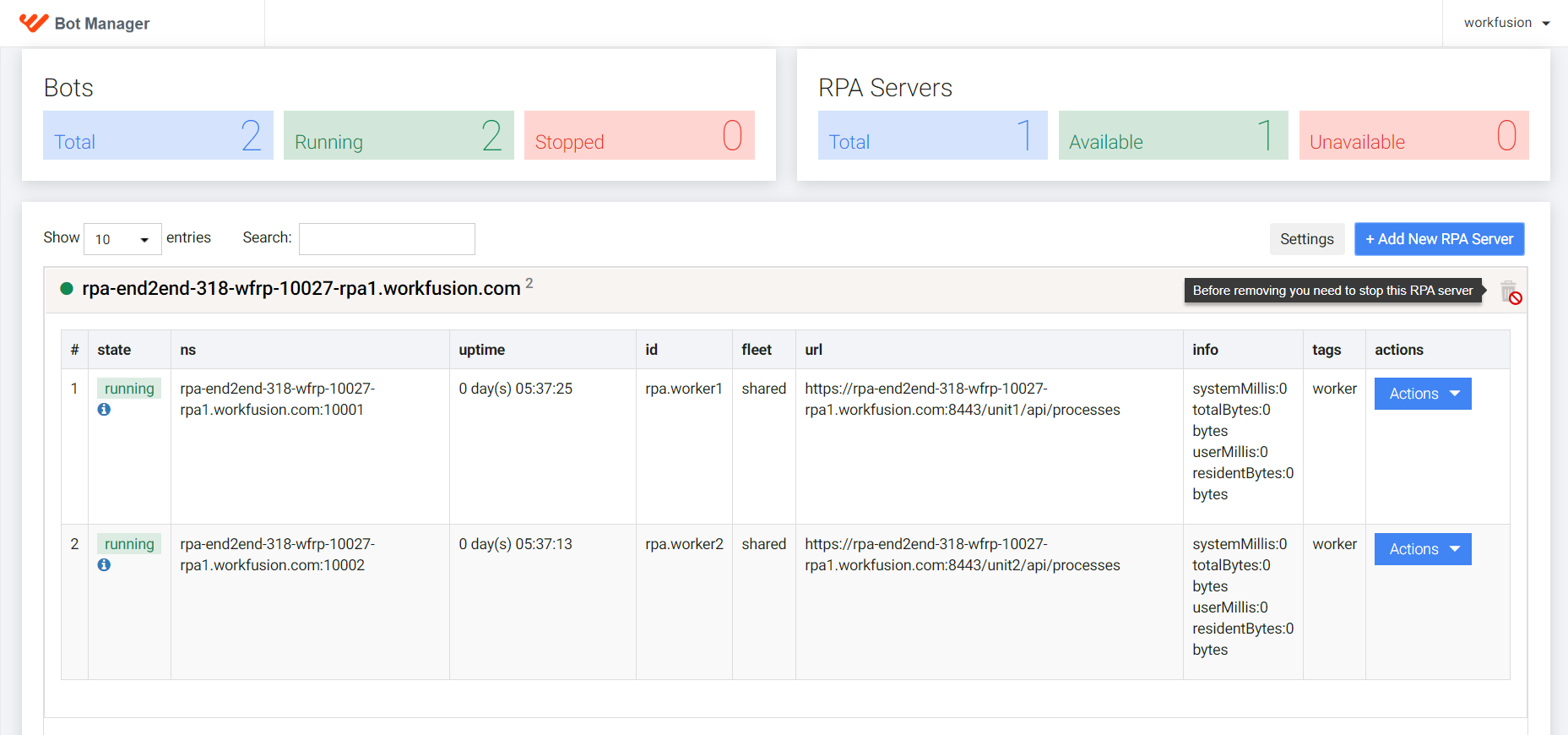
Task: Click the RPA Servers panel heading
Action: pos(885,88)
